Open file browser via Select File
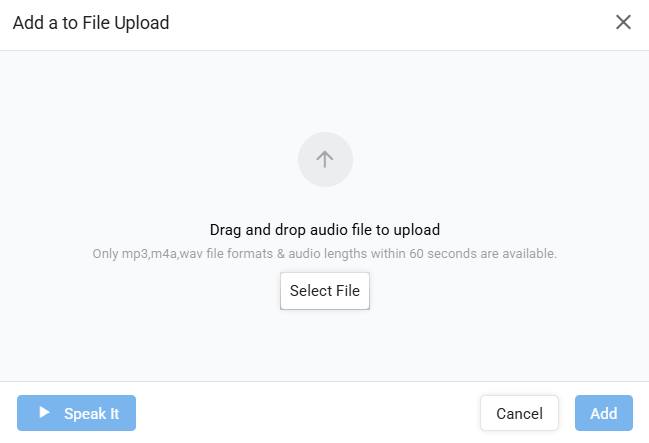 325,291
